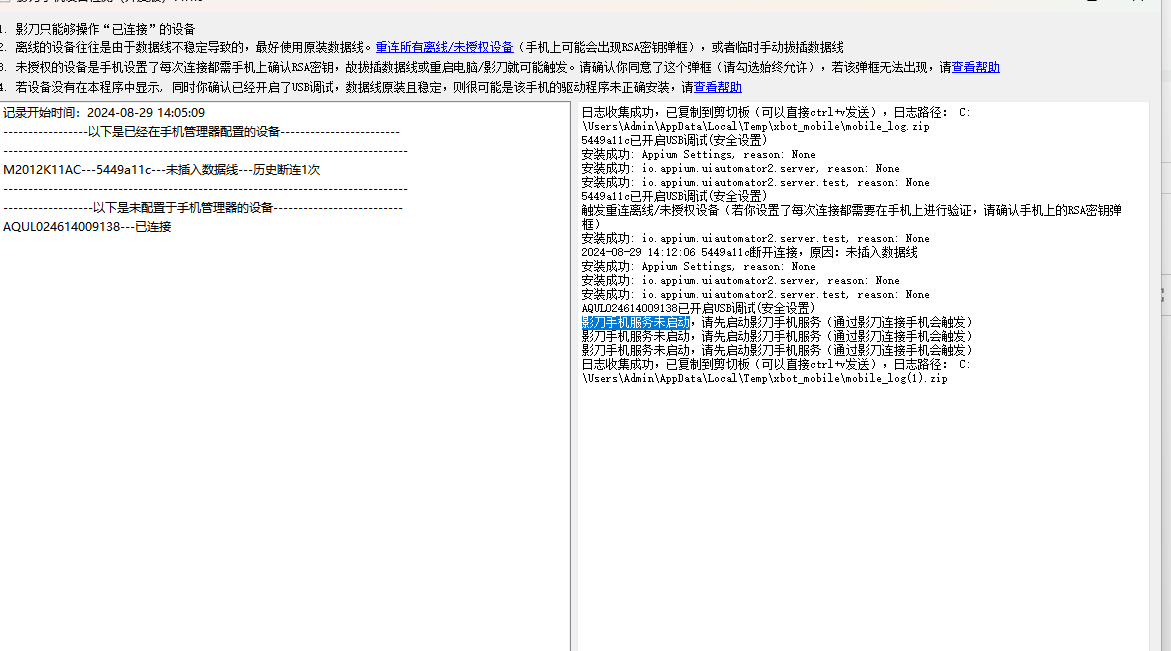Click the 以下是未配置于手机管理器的设备 header

[x=203, y=208]
